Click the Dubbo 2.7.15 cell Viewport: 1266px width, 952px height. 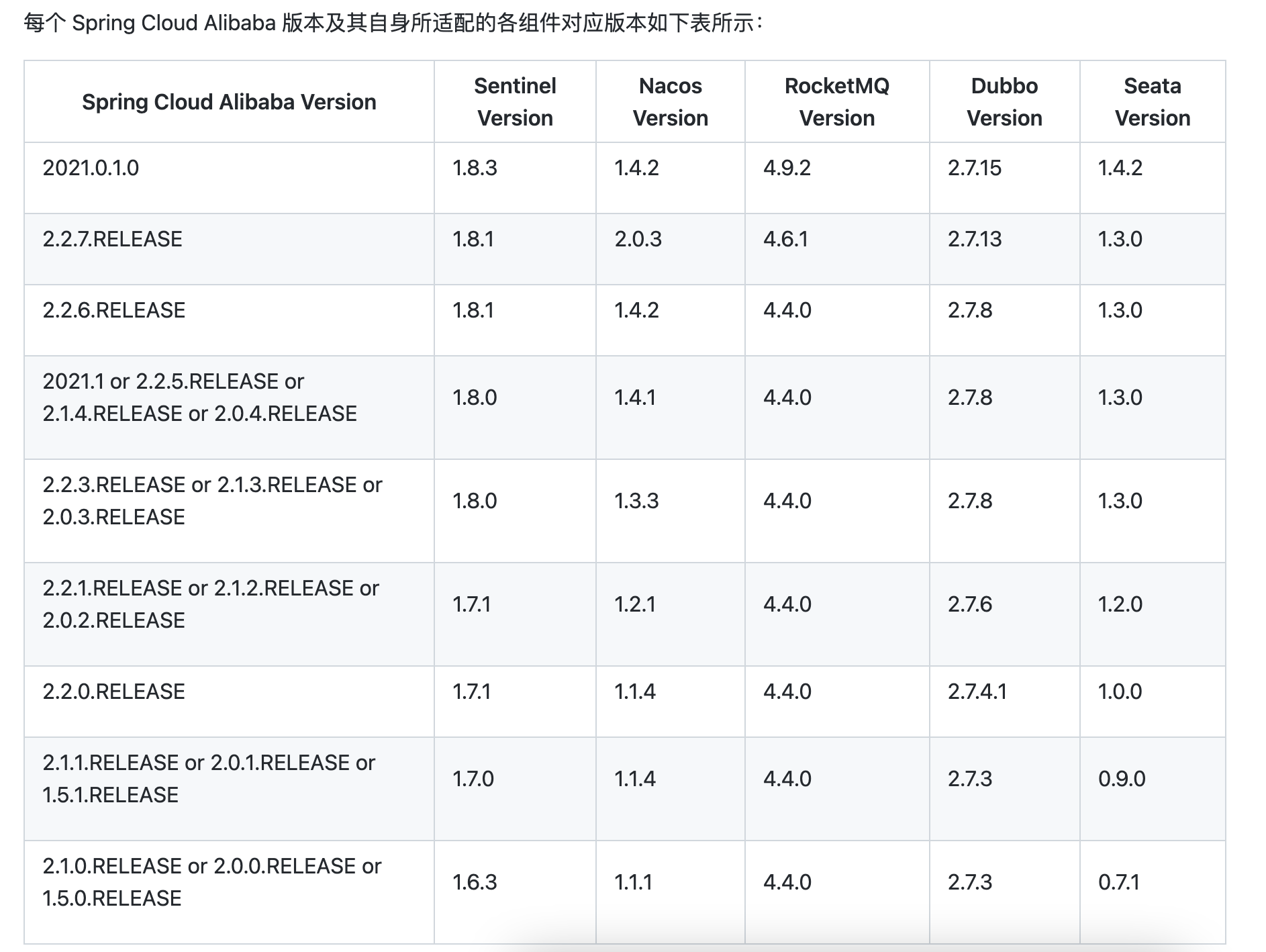pyautogui.click(x=974, y=168)
